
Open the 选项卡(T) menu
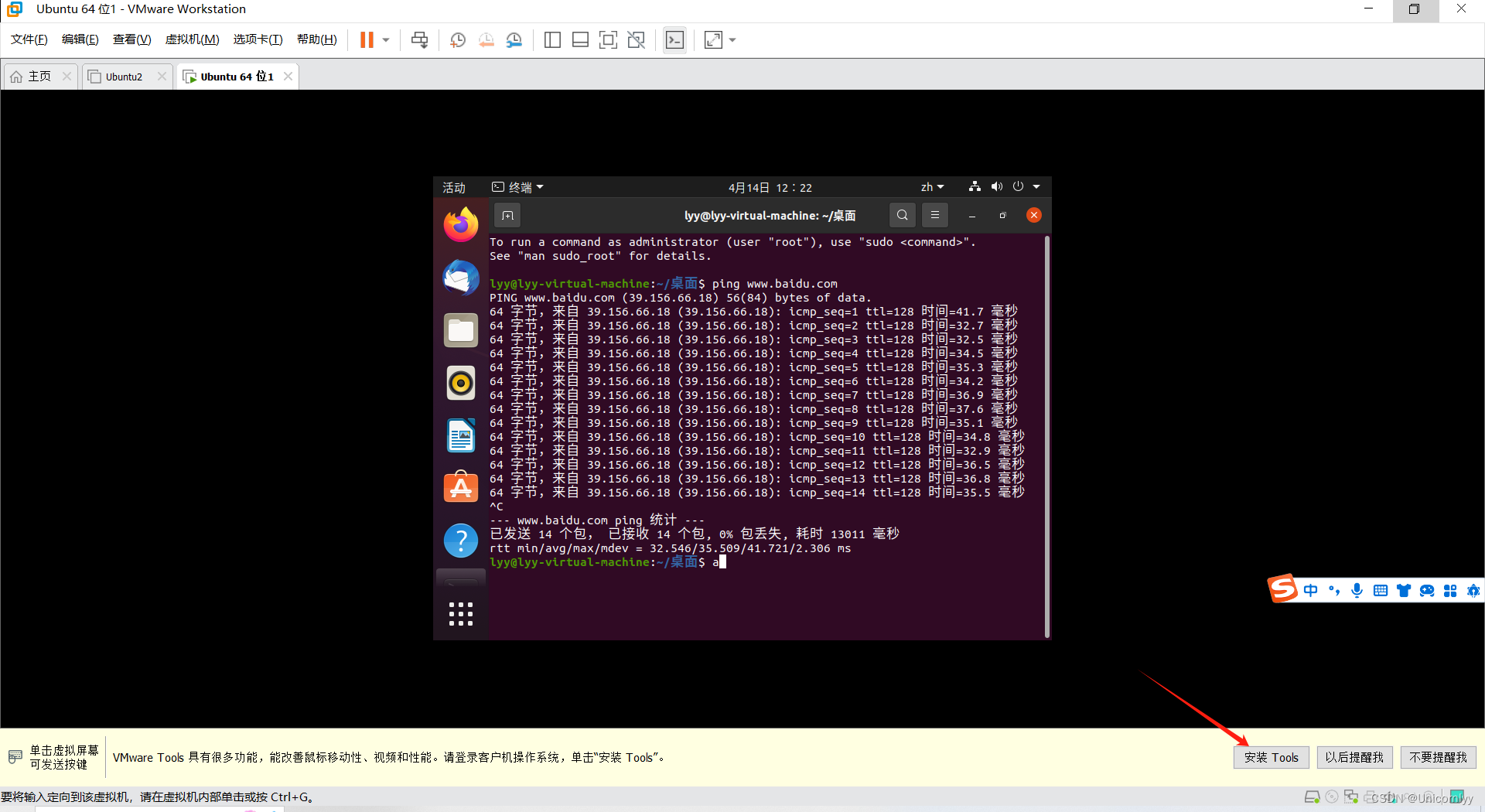[258, 39]
